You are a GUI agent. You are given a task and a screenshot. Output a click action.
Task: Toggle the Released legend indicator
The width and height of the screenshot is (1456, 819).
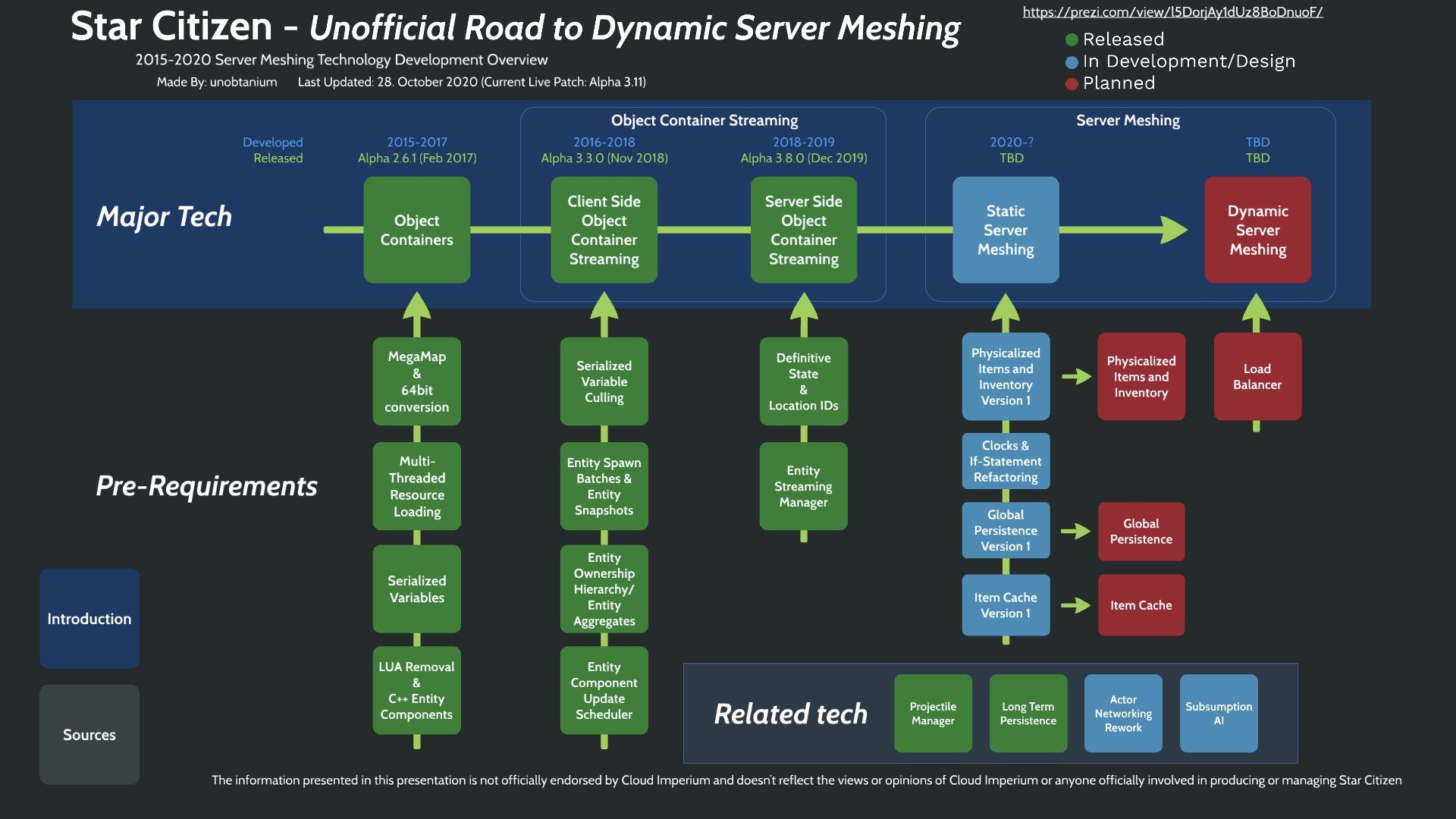pyautogui.click(x=1071, y=39)
